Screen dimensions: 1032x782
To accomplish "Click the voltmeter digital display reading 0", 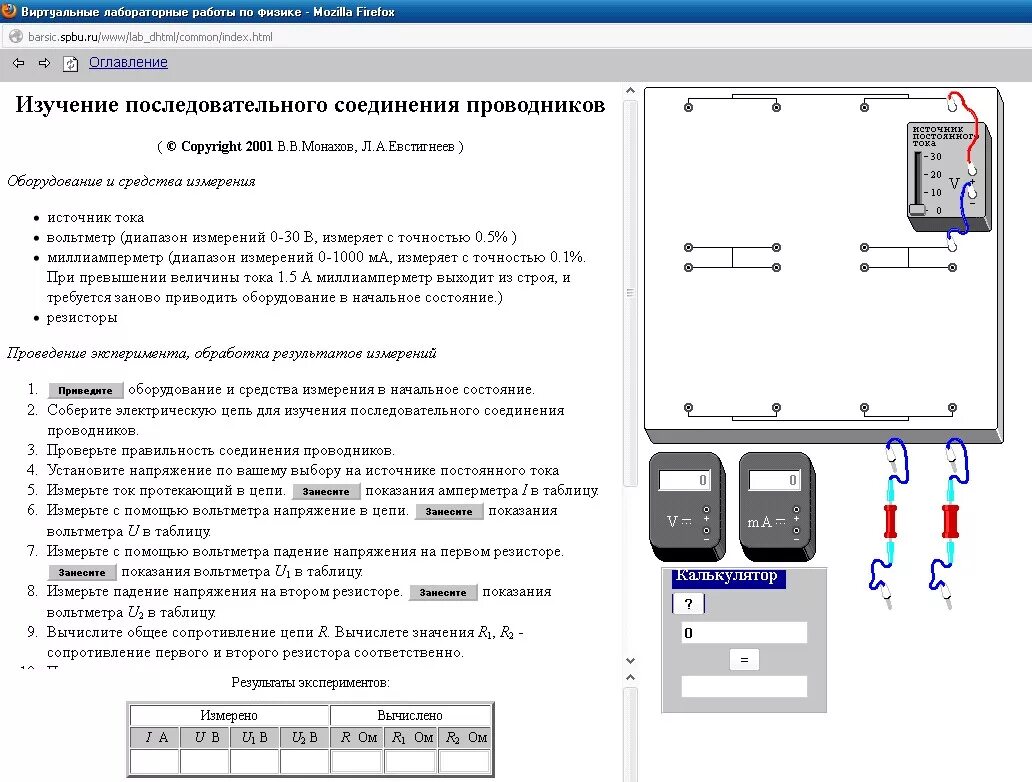I will 684,480.
